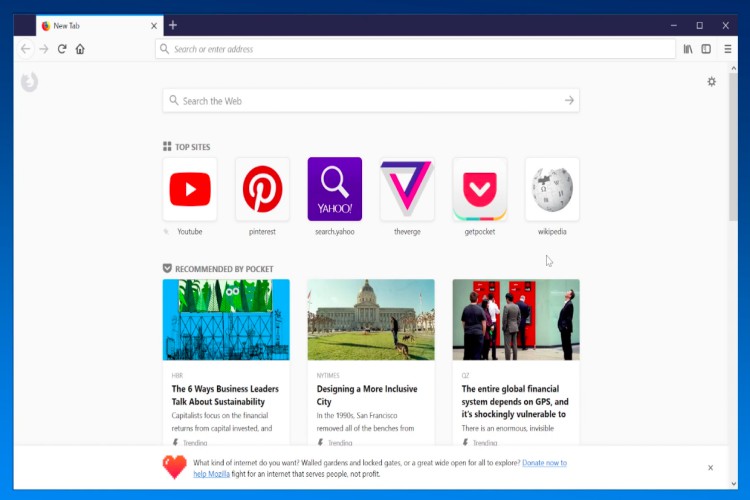Click the heart icon in donation banner

tap(175, 467)
